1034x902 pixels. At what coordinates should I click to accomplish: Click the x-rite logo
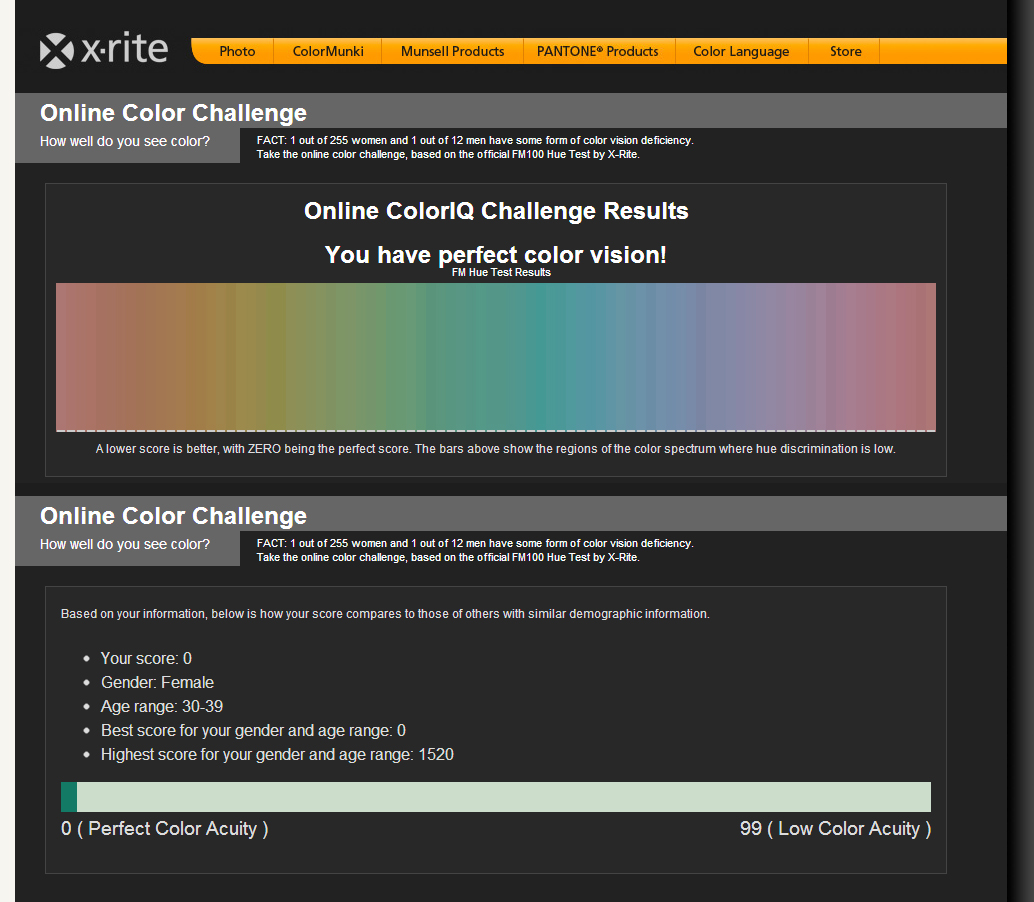[104, 50]
